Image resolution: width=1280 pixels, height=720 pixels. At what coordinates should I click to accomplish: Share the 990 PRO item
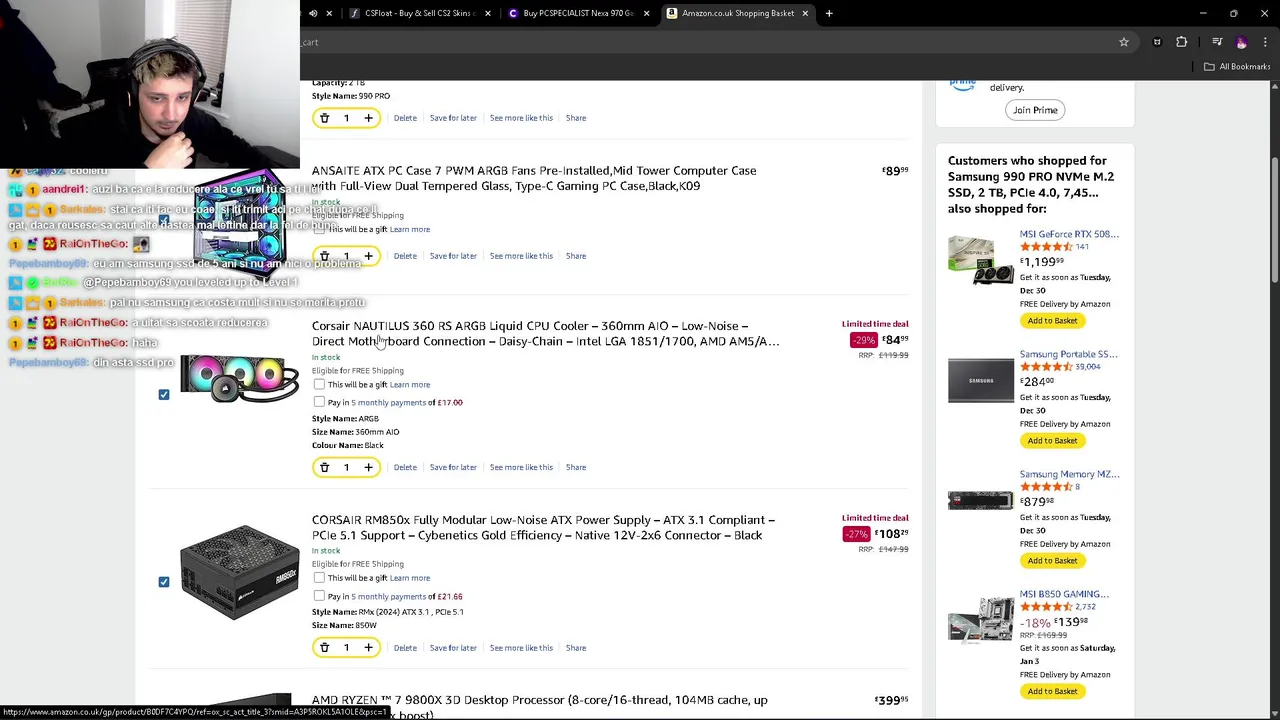[576, 118]
